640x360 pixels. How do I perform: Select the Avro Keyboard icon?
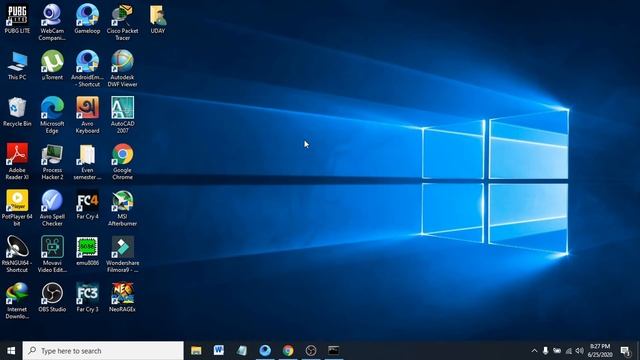coord(87,115)
